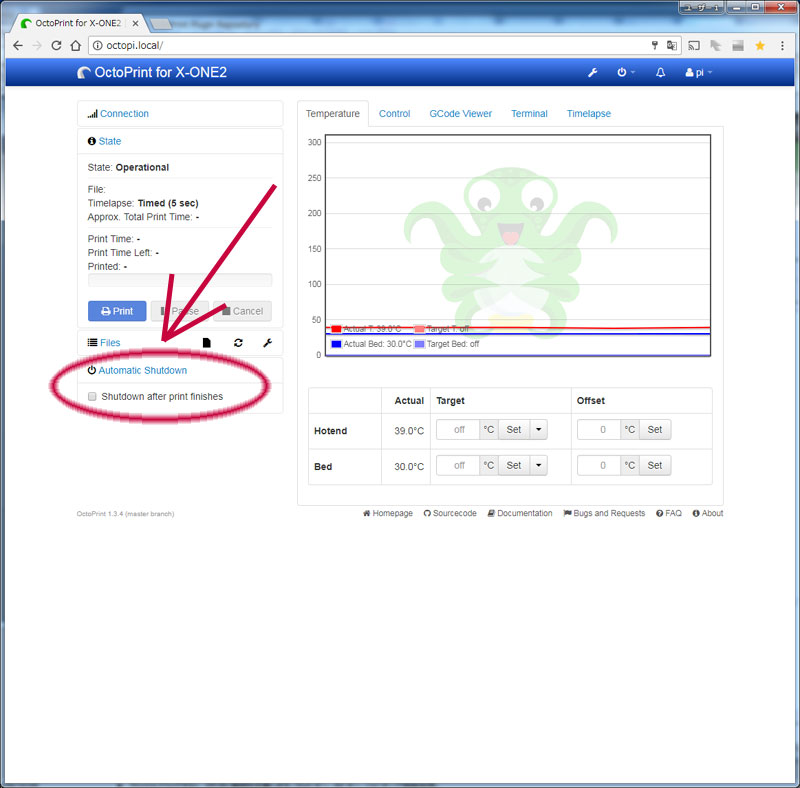
Task: Click the Bed target temperature field
Action: click(458, 465)
